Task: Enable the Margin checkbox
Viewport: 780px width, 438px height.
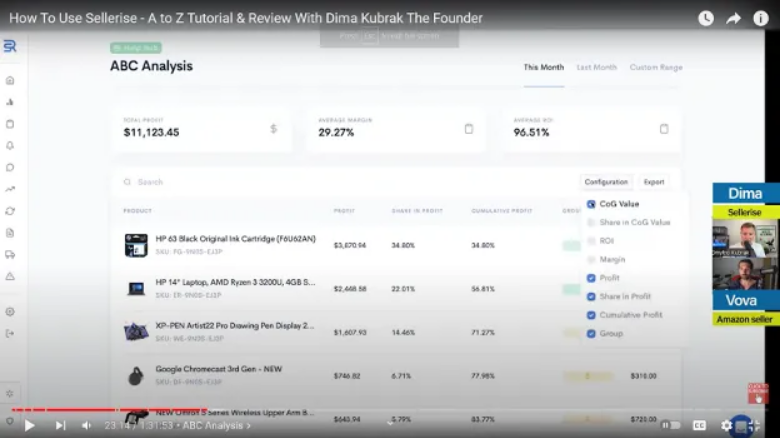Action: (x=591, y=259)
